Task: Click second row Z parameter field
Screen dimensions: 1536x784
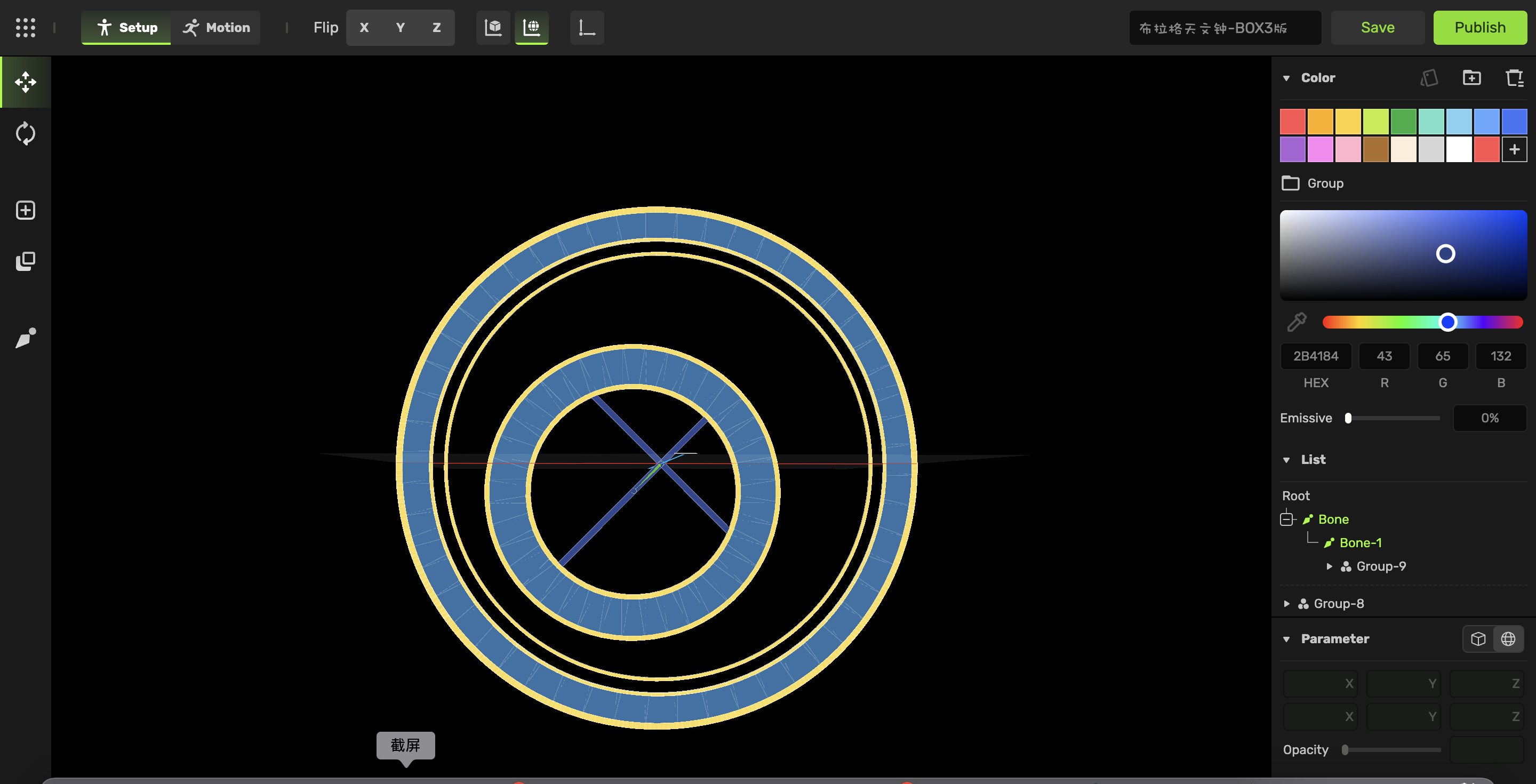Action: pyautogui.click(x=1486, y=716)
